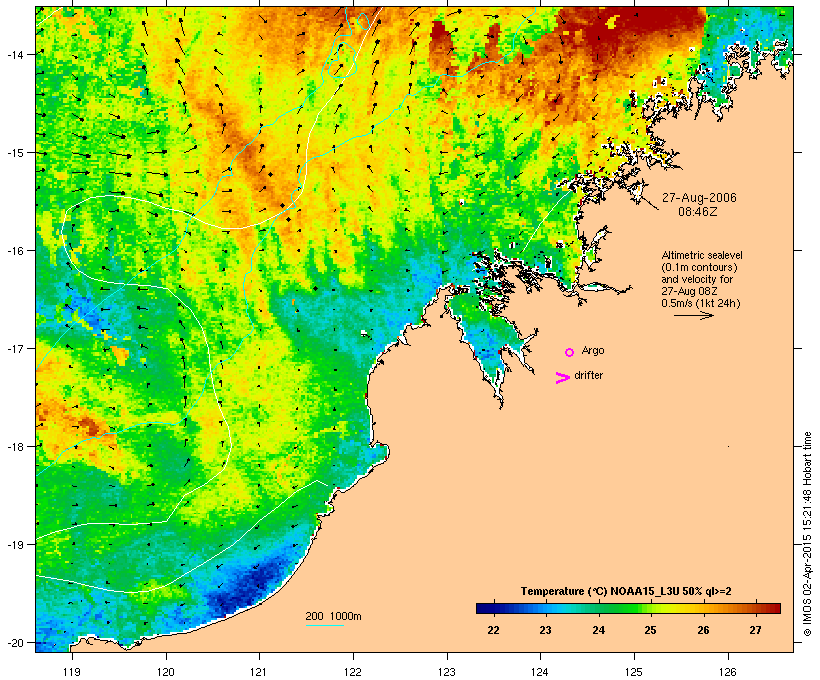Click the magenta Argo circle marker
Screen dimensions: 820x680
click(x=570, y=353)
